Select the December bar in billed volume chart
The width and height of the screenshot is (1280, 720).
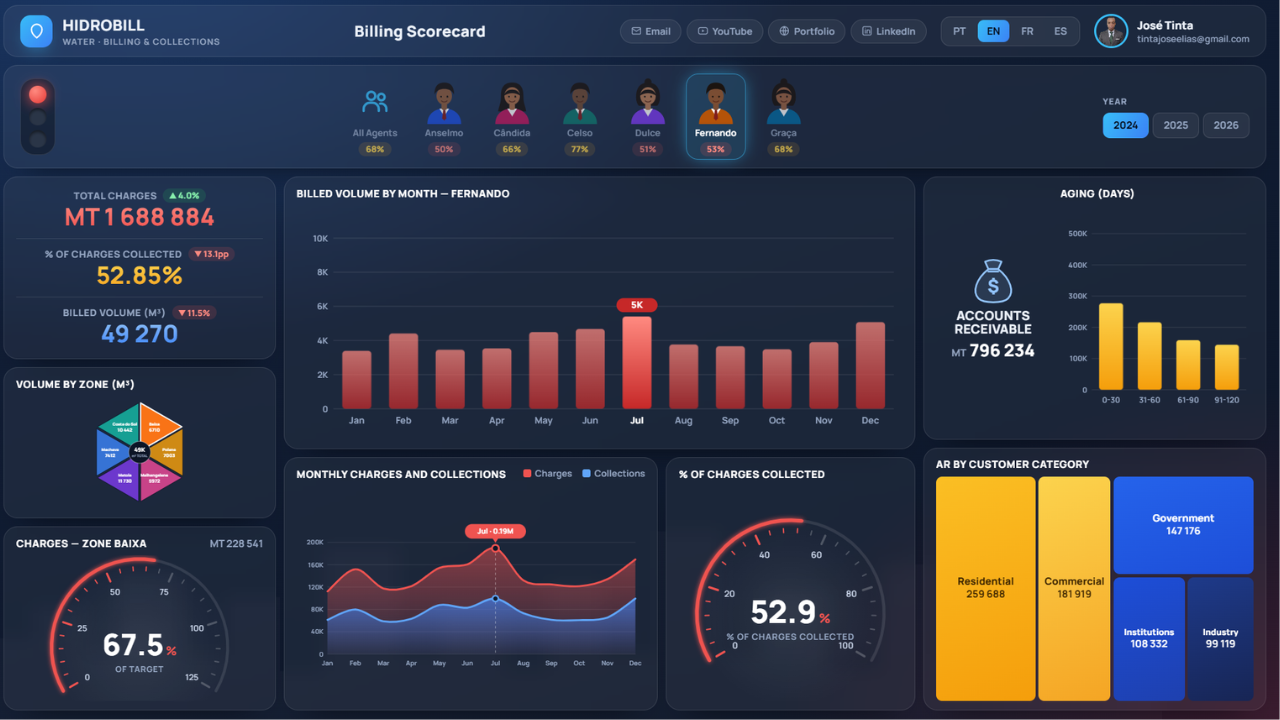[x=870, y=365]
